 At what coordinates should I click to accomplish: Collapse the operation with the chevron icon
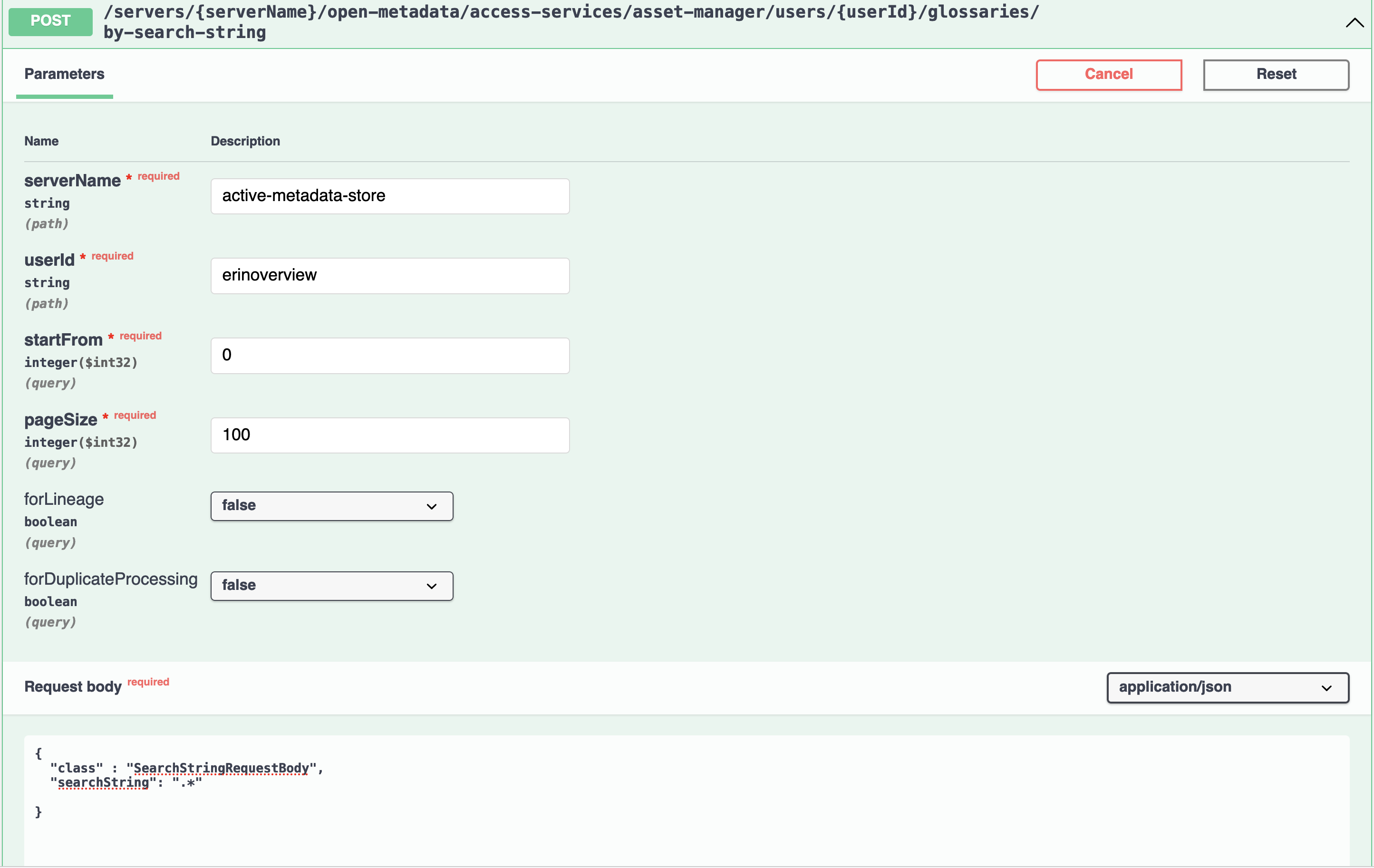point(1354,23)
